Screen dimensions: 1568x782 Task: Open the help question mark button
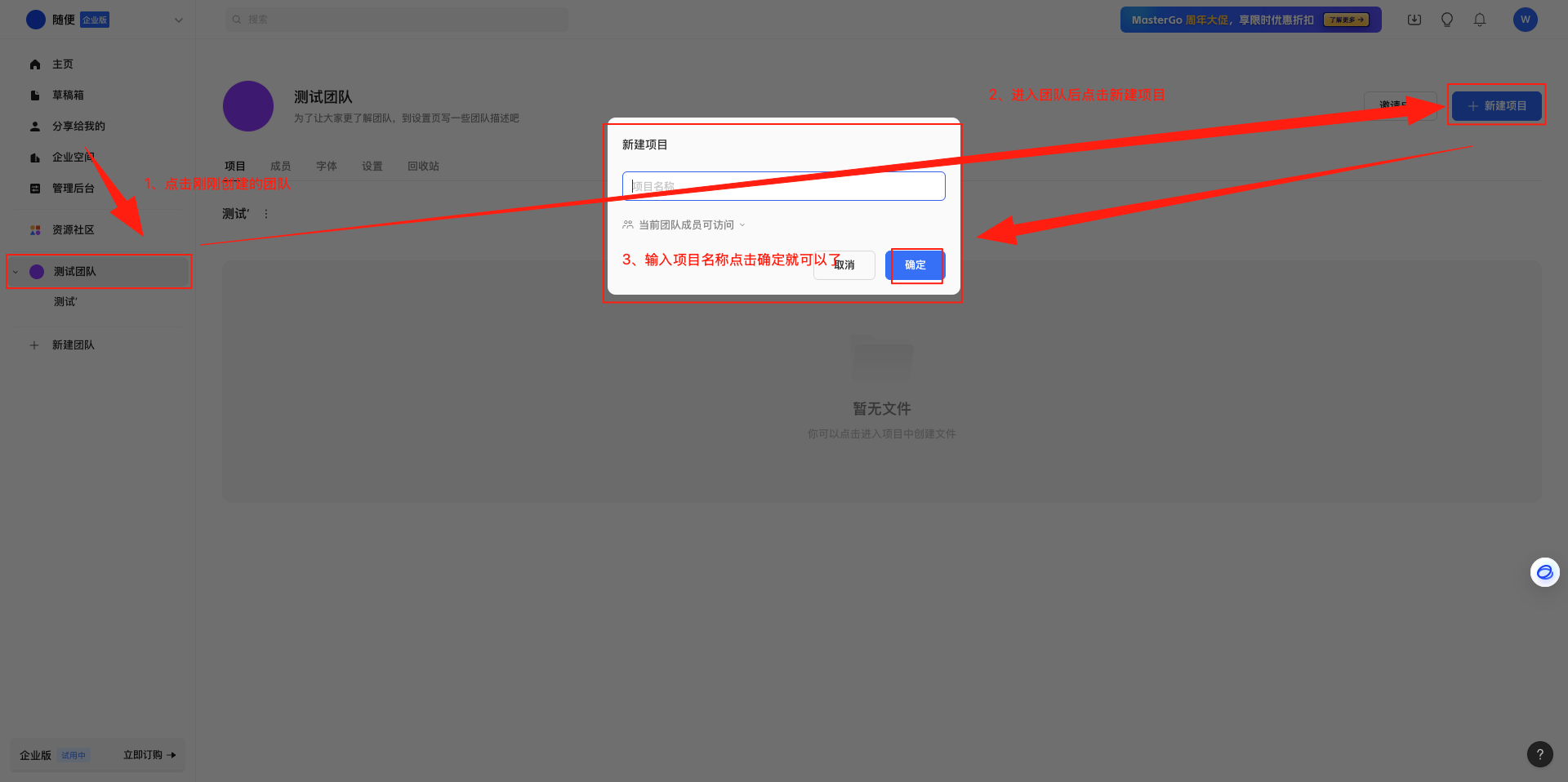tap(1540, 754)
